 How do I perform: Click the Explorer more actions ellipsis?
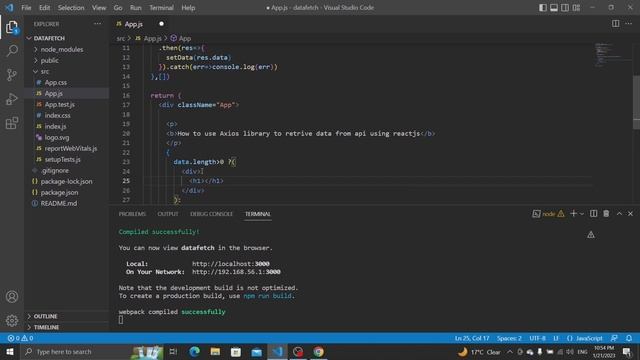point(98,24)
